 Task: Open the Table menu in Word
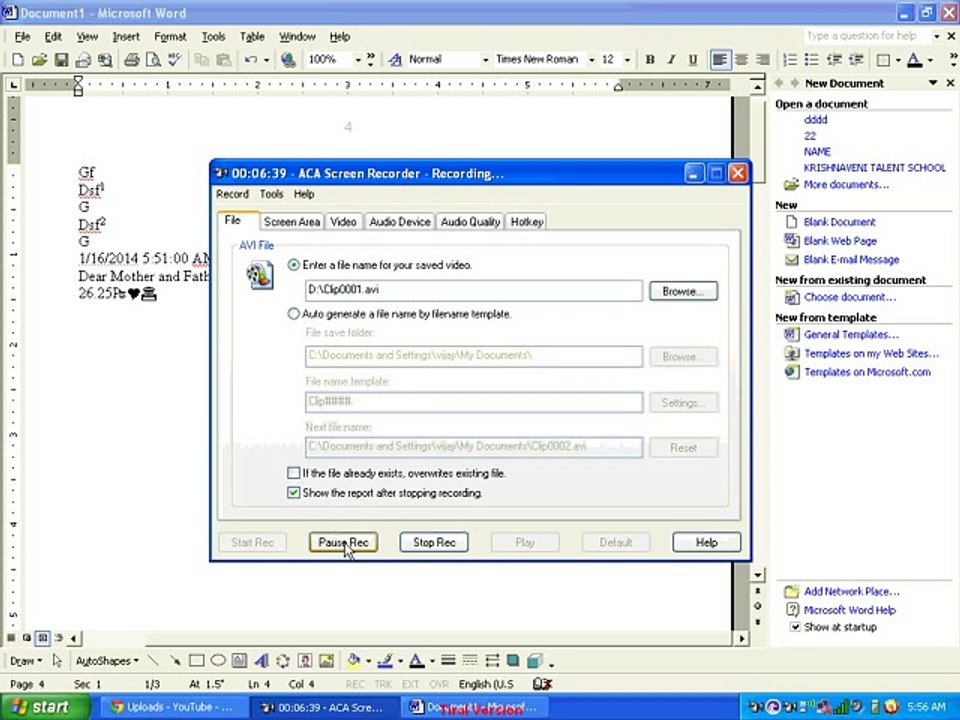tap(252, 37)
